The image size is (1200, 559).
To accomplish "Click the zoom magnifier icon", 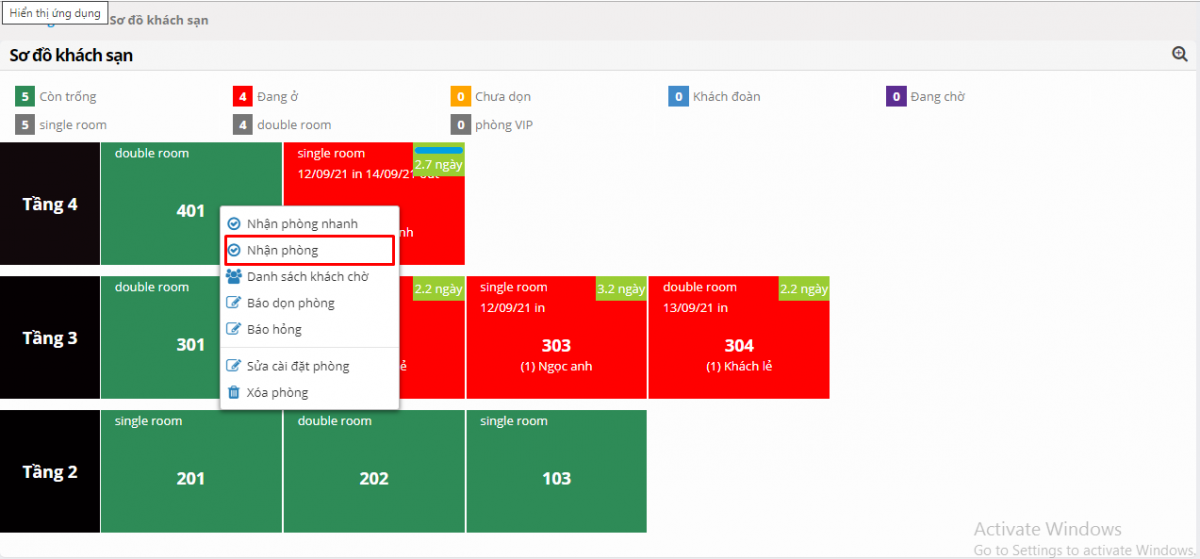I will (x=1179, y=55).
